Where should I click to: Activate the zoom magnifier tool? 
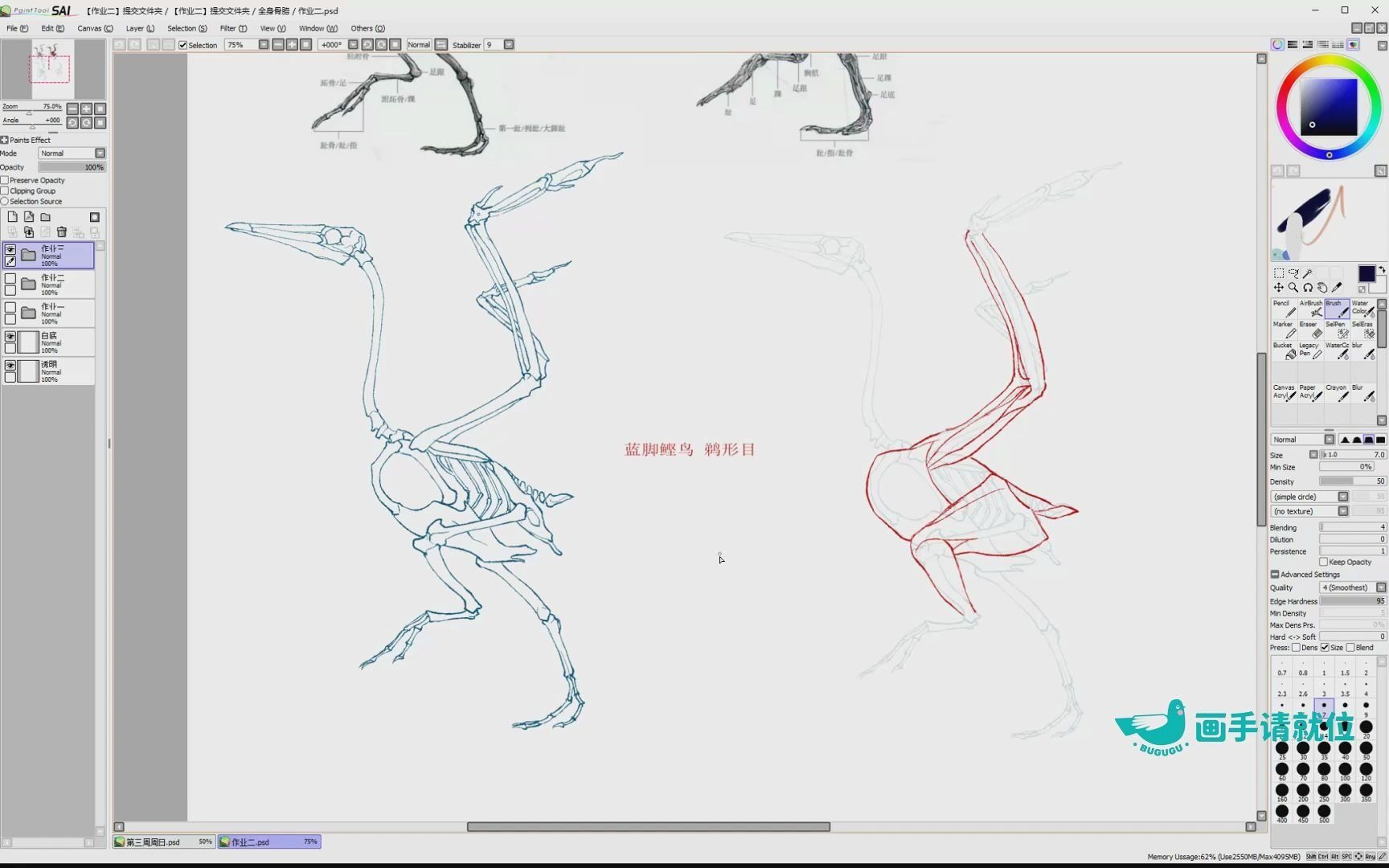point(1293,288)
